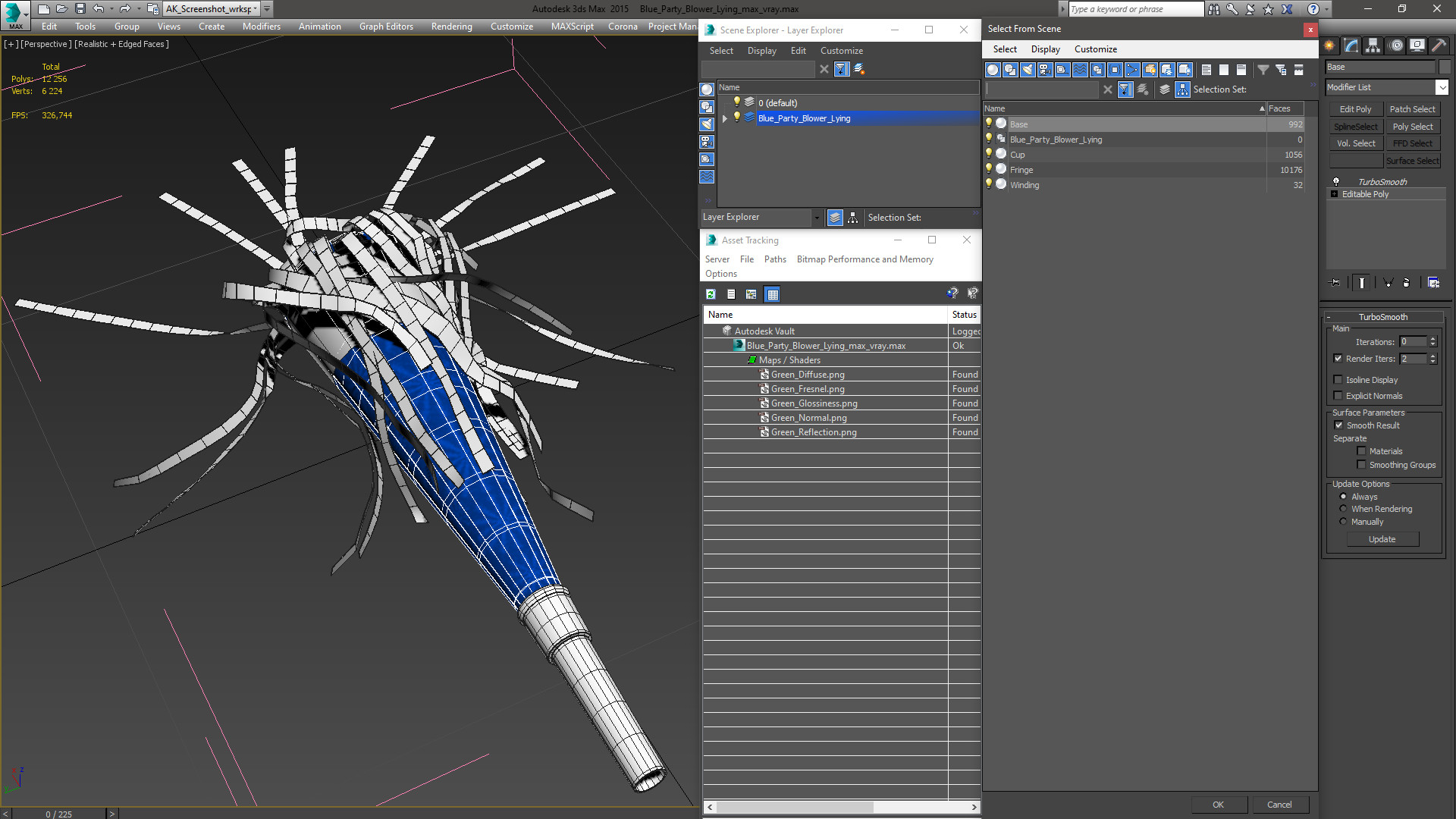Click Pin Stack icon below modifier stack
Image resolution: width=1456 pixels, height=819 pixels.
[1335, 283]
